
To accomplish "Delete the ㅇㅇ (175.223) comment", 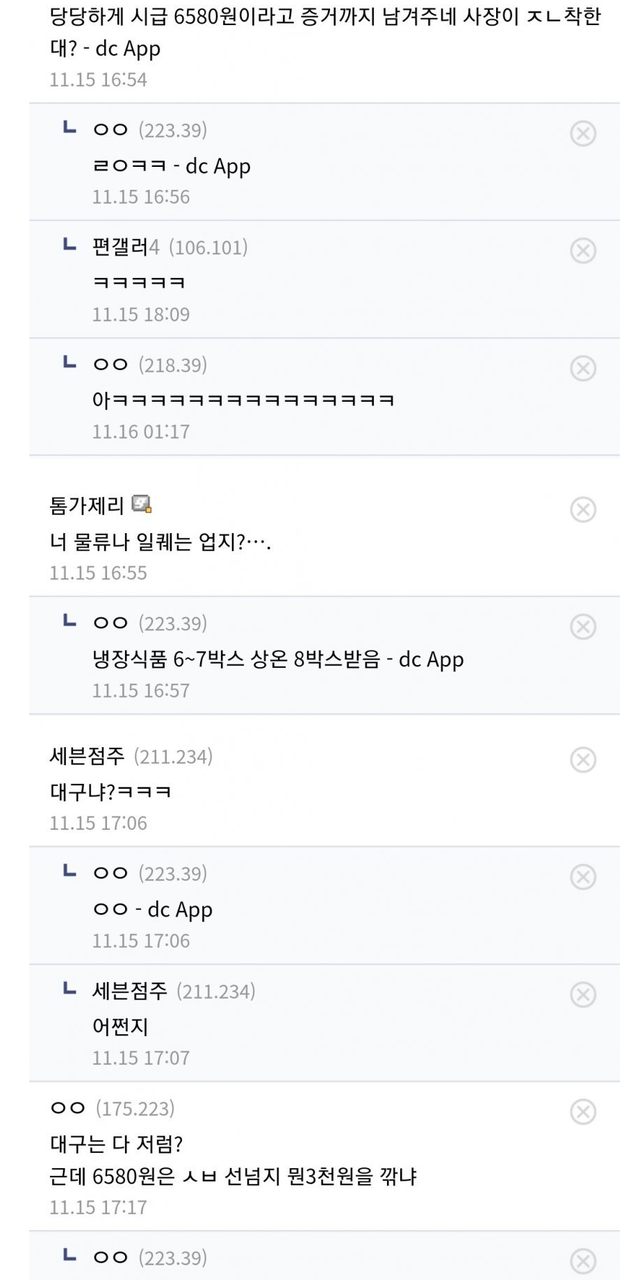I will click(x=583, y=1111).
